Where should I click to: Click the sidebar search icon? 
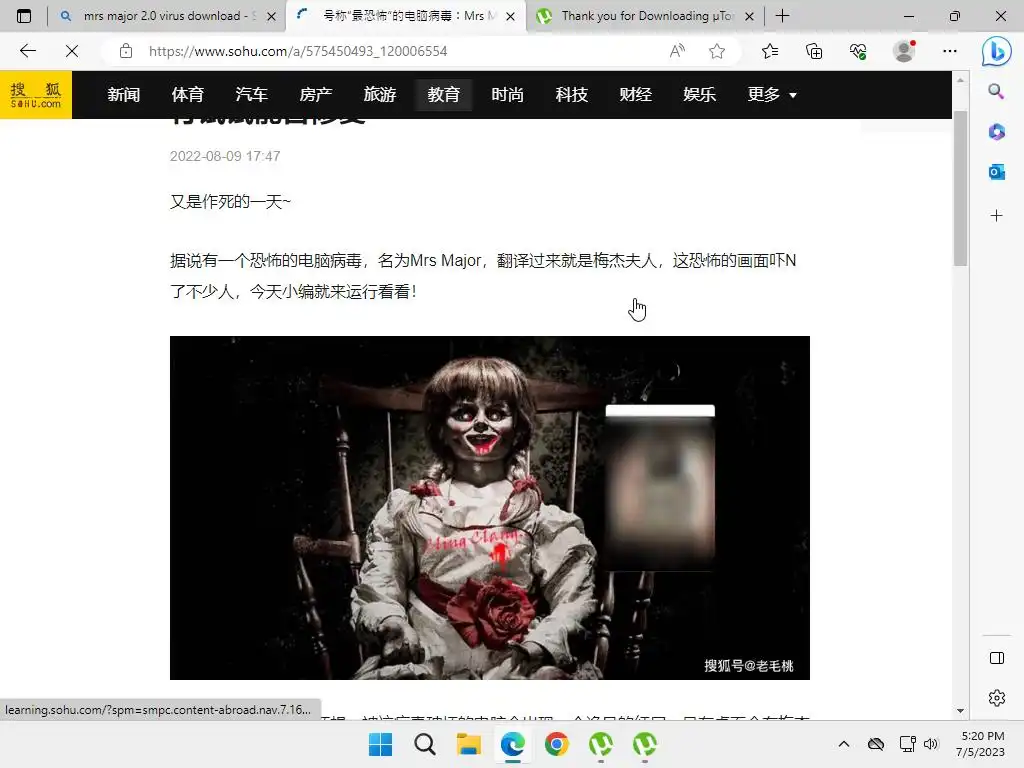click(x=996, y=91)
